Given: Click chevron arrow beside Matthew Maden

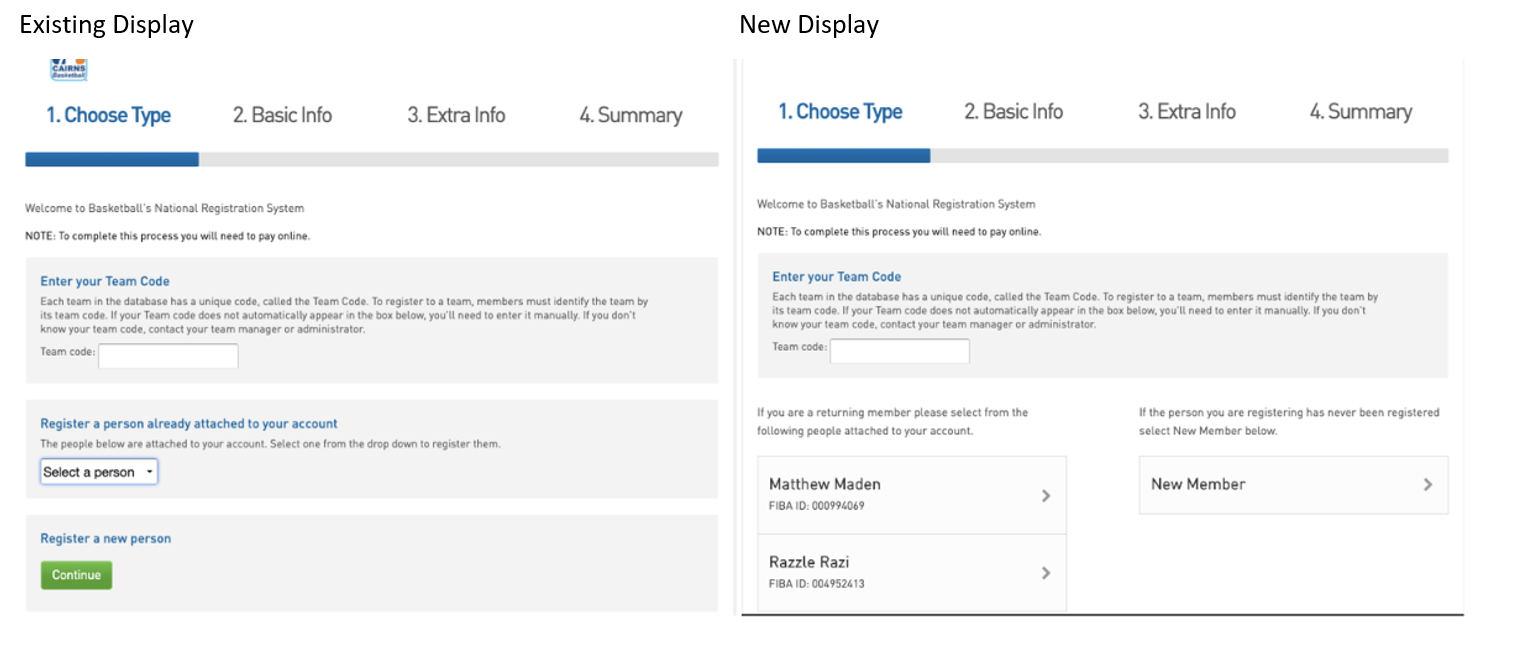Looking at the screenshot, I should (1046, 495).
